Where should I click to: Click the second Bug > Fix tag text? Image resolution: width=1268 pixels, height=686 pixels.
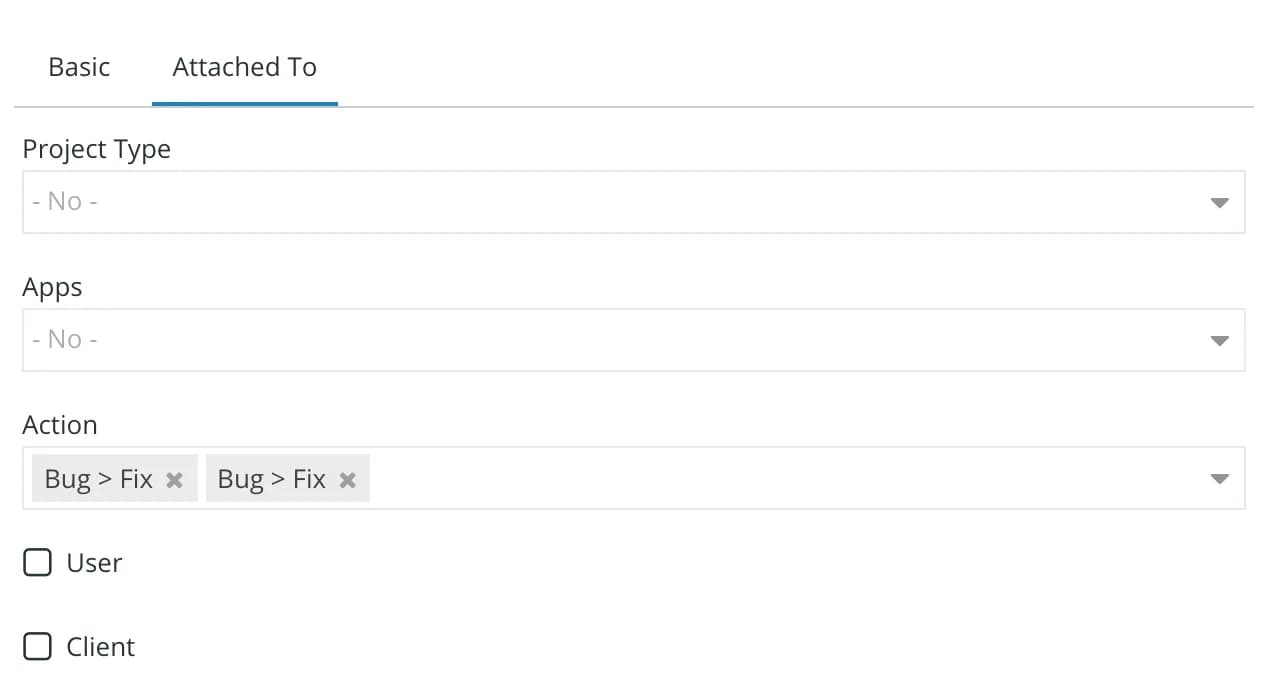272,479
